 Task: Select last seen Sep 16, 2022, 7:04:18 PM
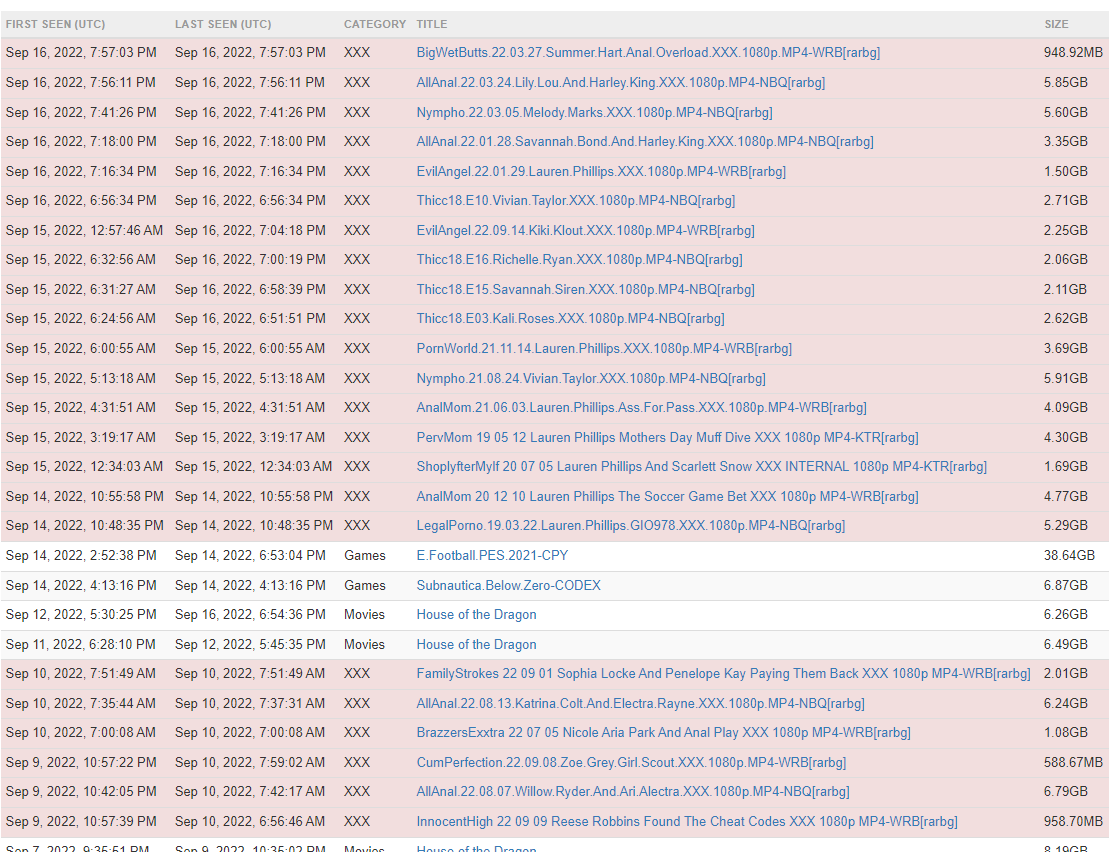click(250, 230)
